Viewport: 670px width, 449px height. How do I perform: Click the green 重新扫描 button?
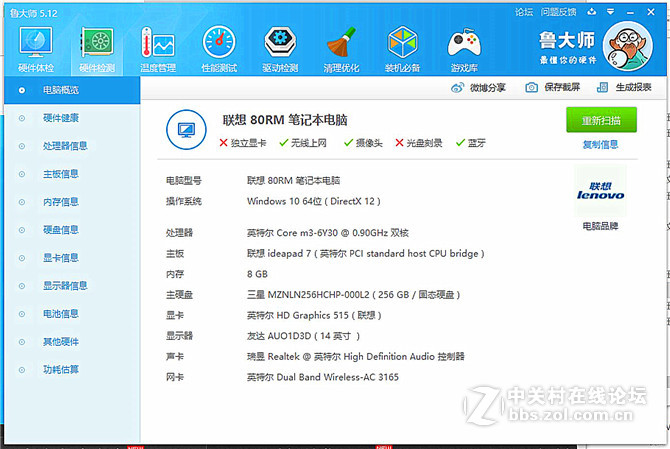601,120
